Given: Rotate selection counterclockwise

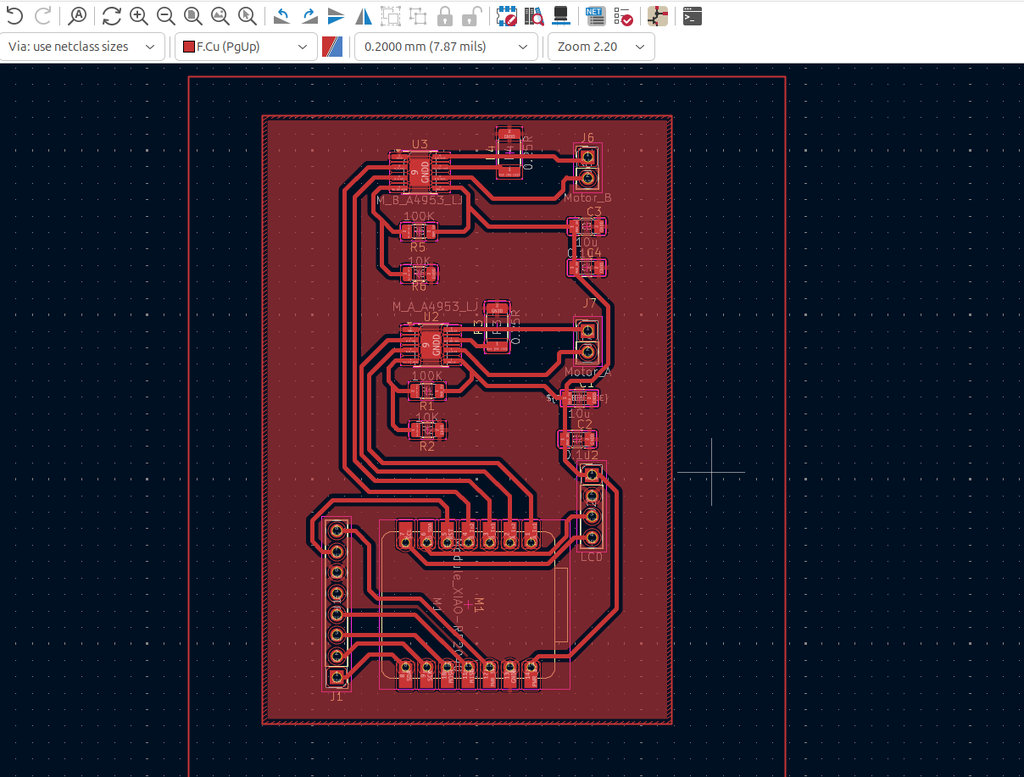Looking at the screenshot, I should 283,16.
